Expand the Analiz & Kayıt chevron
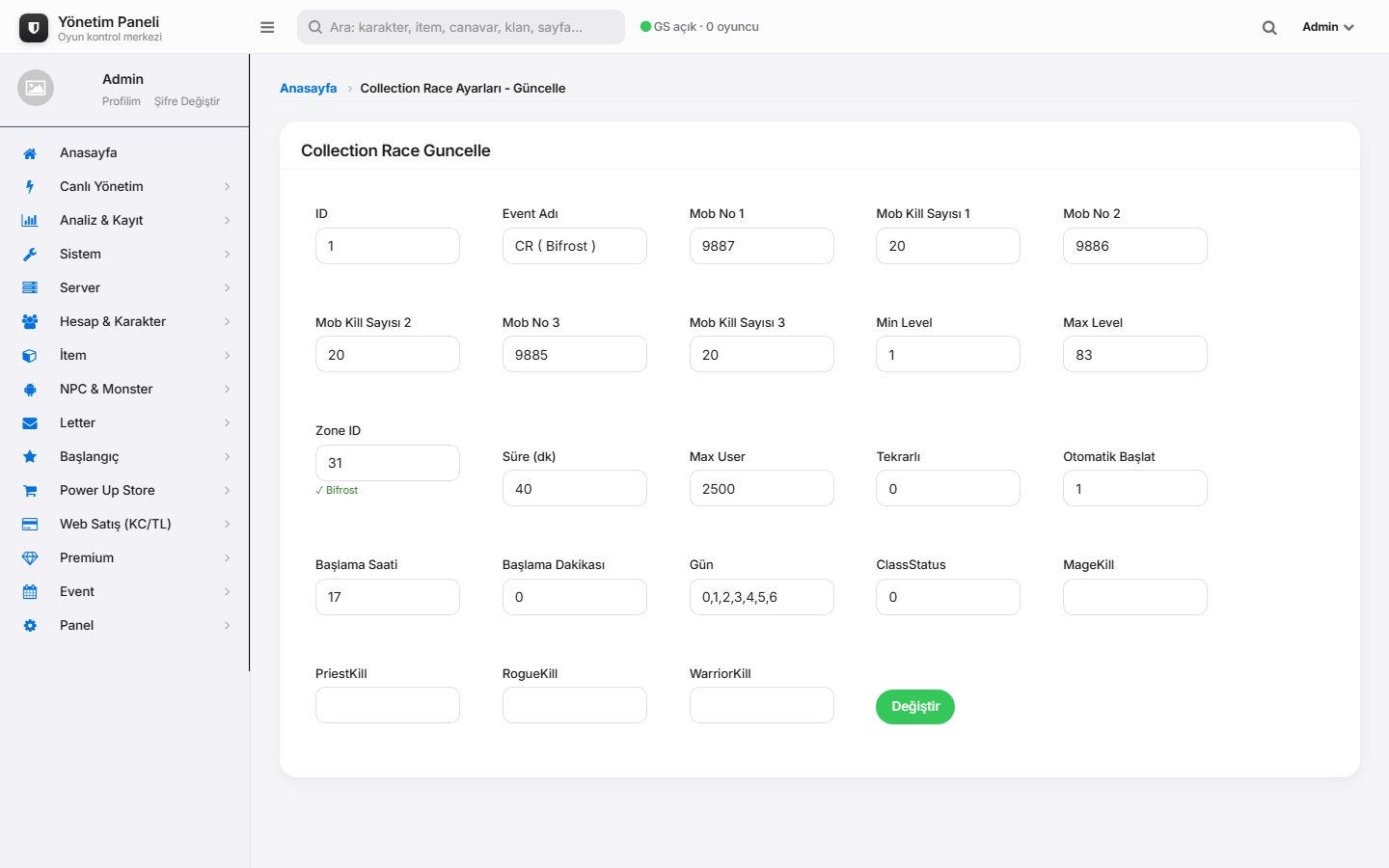 (x=228, y=221)
